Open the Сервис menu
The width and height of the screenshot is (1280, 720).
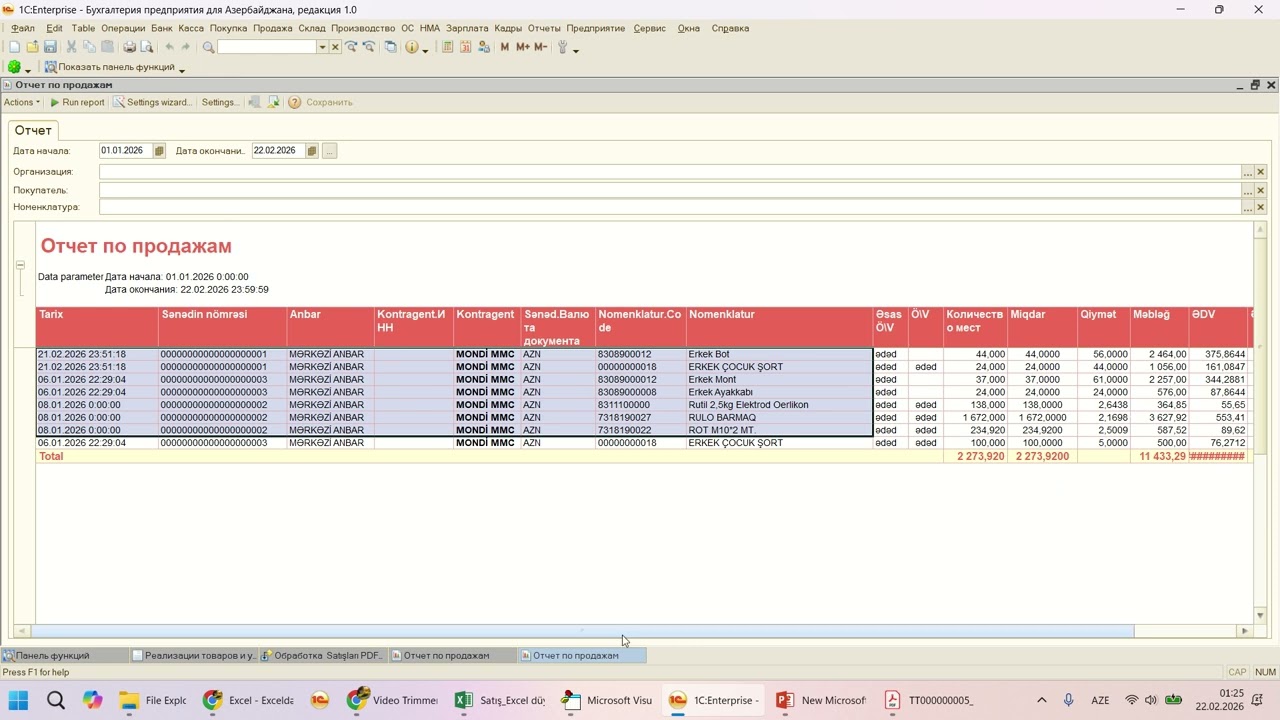[650, 28]
